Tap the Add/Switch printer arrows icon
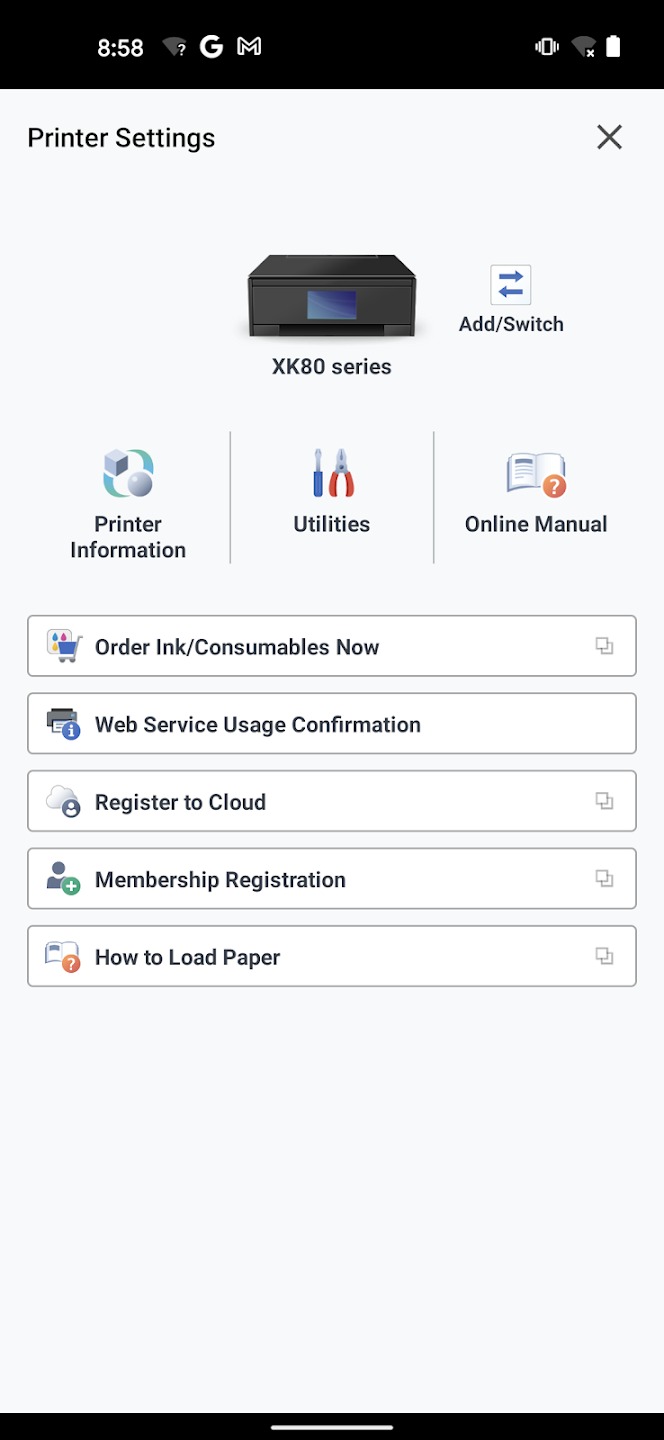The image size is (664, 1440). pyautogui.click(x=510, y=285)
